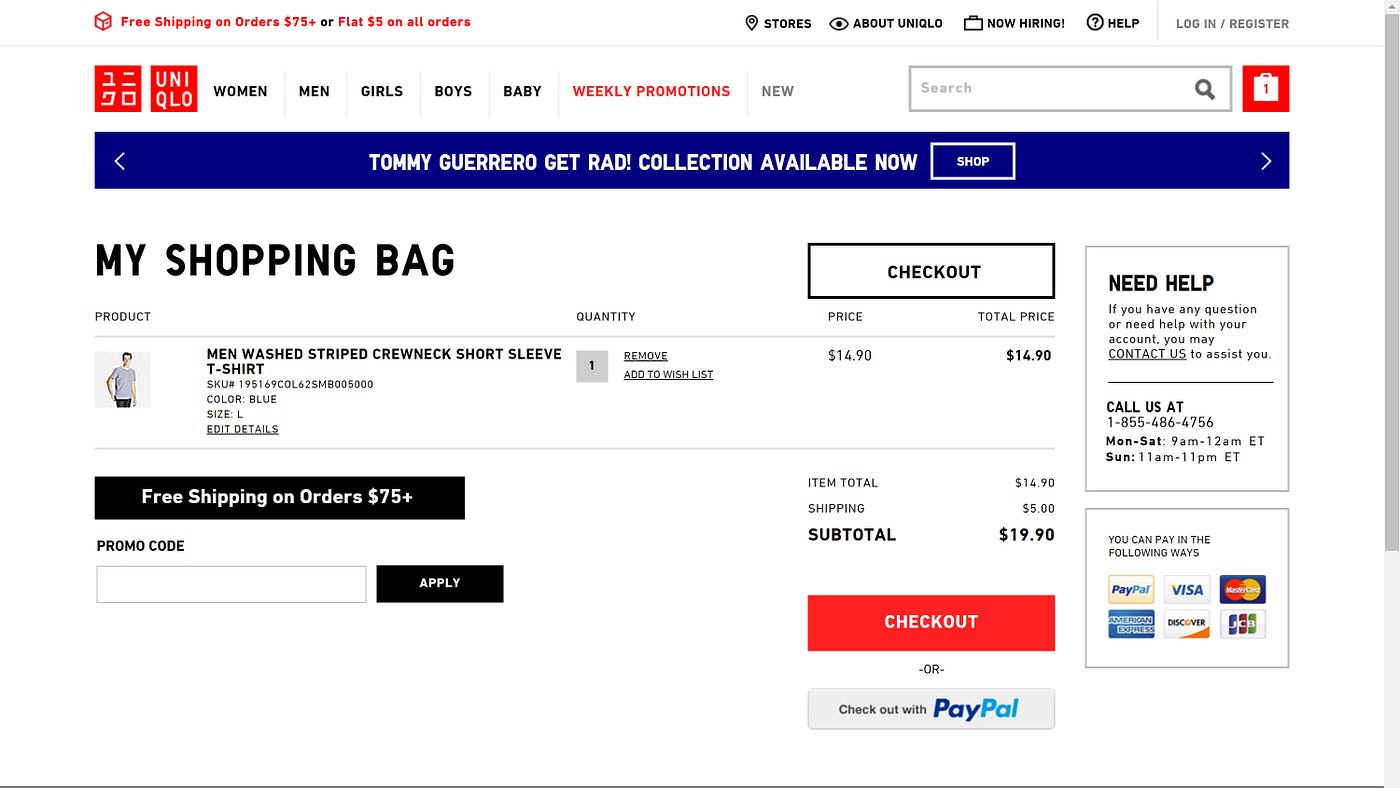Click the red CHECKOUT button
Viewport: 1400px width, 788px height.
coord(931,622)
